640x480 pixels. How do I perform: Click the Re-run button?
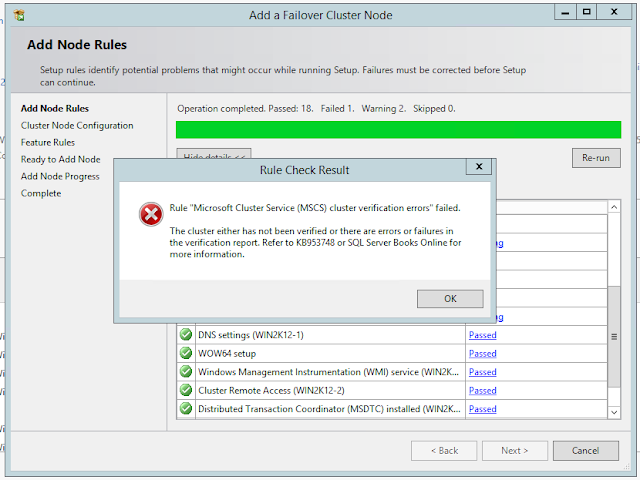point(596,158)
